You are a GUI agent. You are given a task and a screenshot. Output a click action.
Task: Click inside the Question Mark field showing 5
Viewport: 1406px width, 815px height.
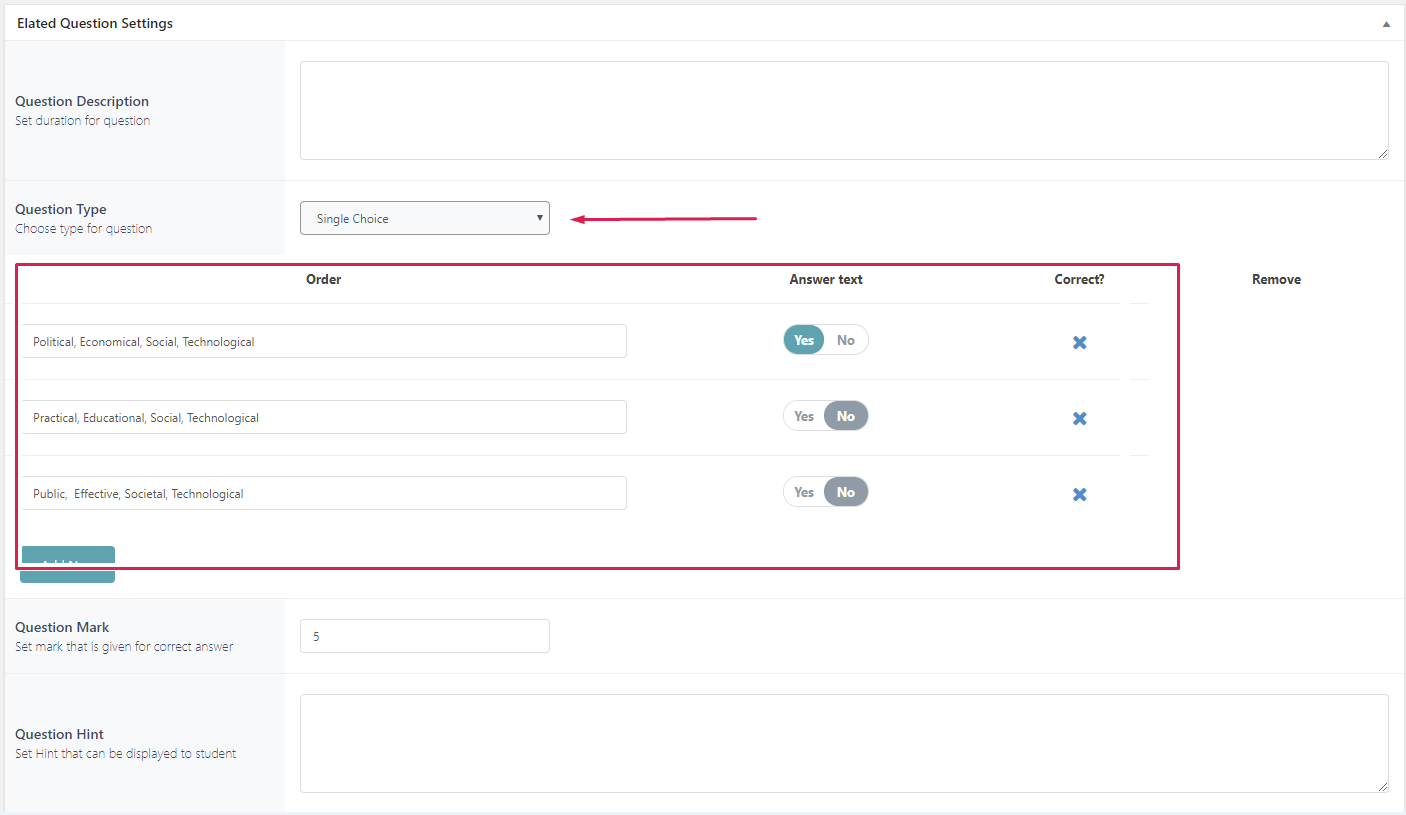tap(424, 636)
